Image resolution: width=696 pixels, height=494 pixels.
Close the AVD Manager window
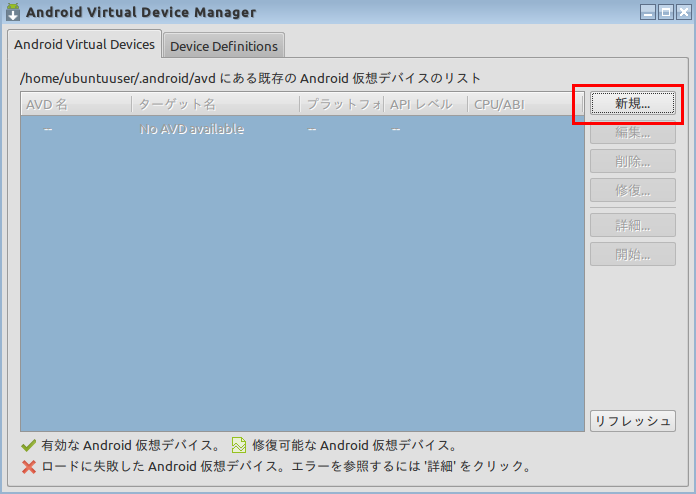(684, 12)
